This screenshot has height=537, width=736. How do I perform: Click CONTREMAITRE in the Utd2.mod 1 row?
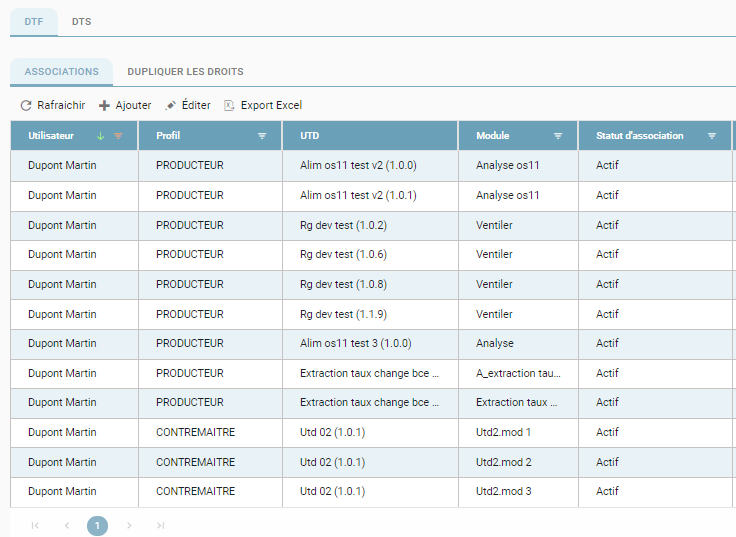pos(195,432)
